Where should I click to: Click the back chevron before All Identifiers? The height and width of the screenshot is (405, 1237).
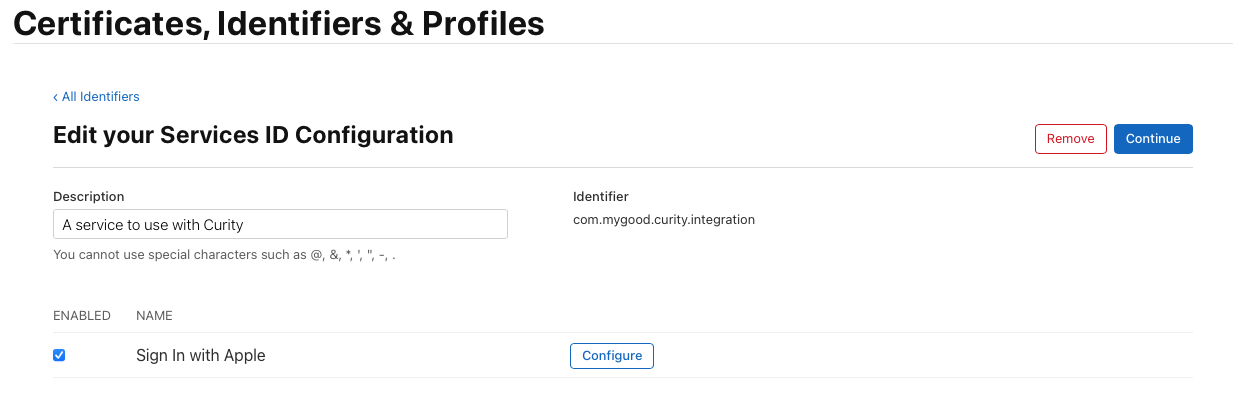coord(56,97)
